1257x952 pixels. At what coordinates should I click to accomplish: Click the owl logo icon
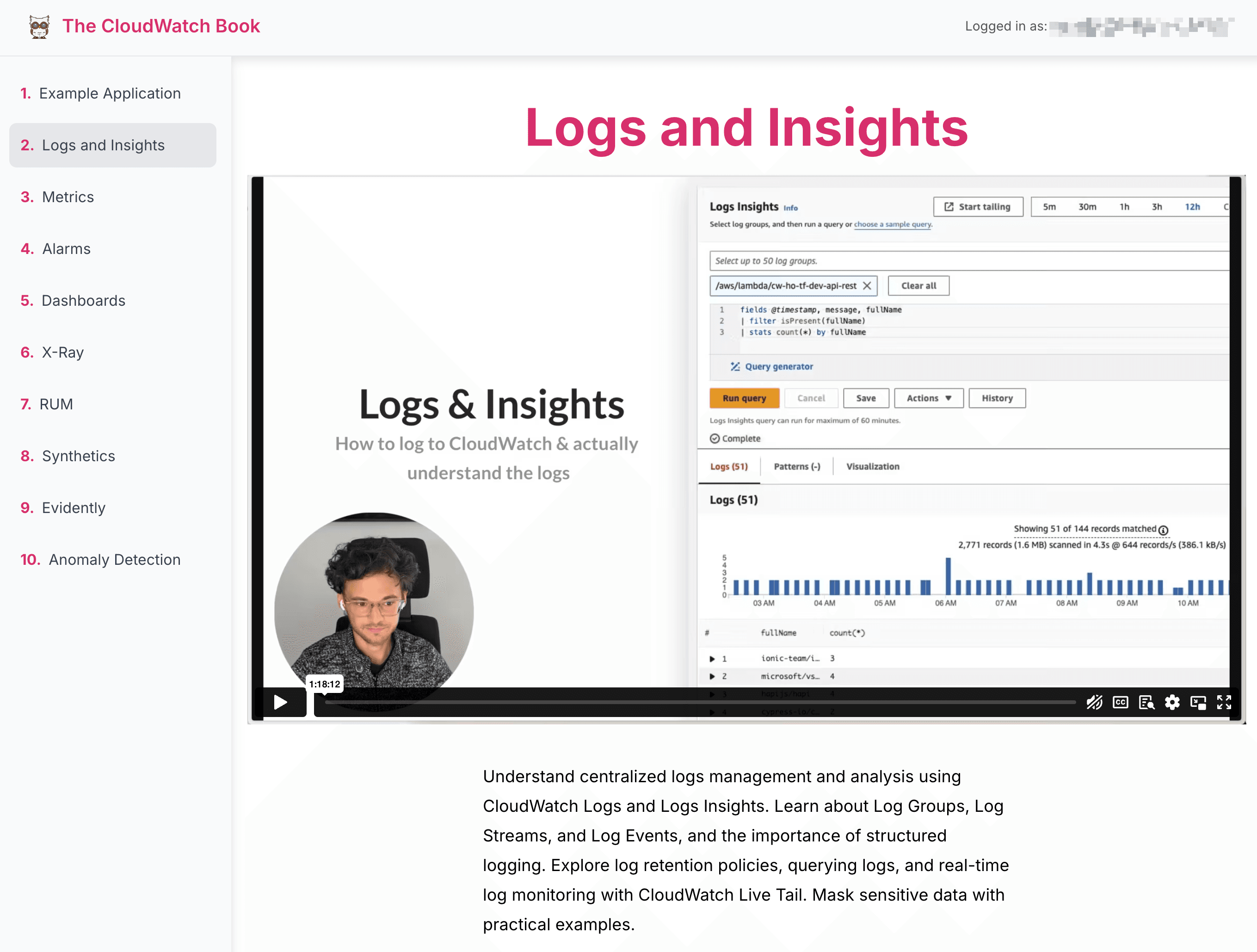pyautogui.click(x=39, y=27)
